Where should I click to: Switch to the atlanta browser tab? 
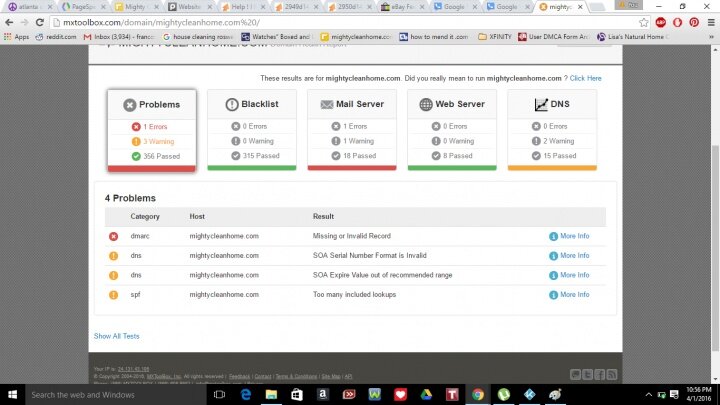(x=28, y=7)
